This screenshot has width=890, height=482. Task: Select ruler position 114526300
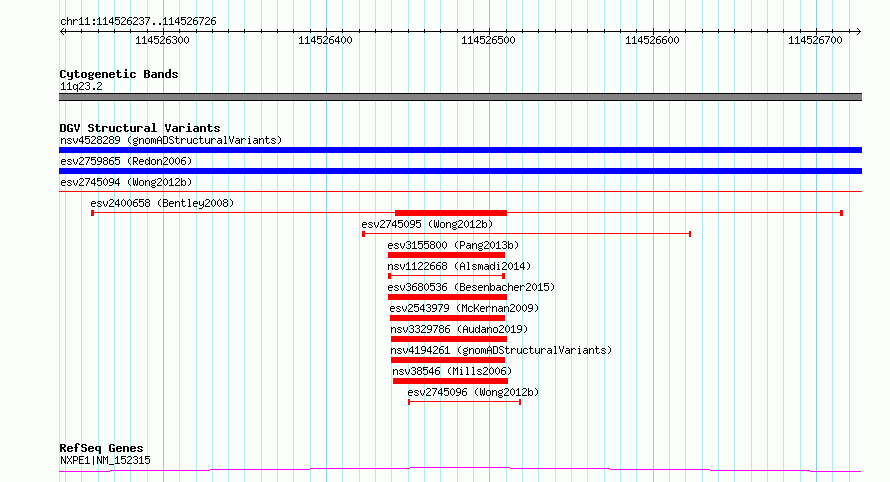click(162, 40)
